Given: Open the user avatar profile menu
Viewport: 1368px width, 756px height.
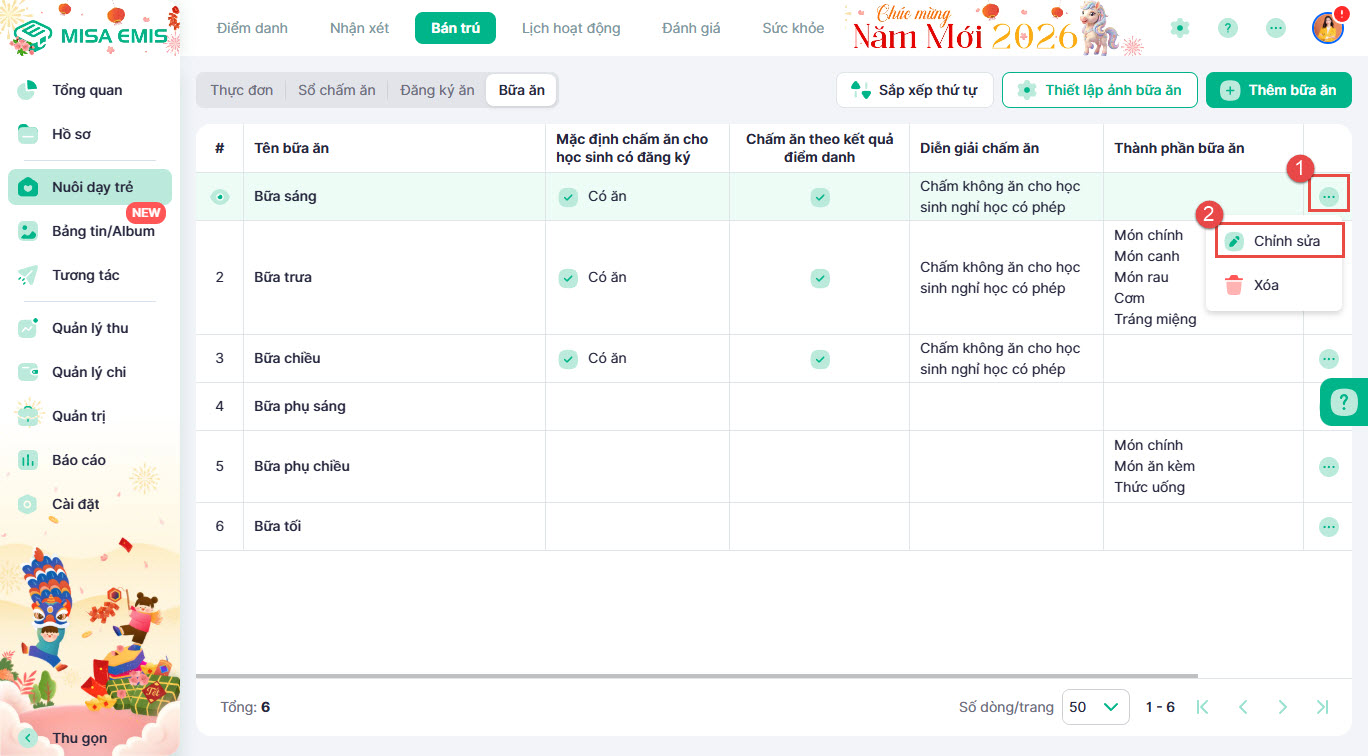Looking at the screenshot, I should [1327, 28].
